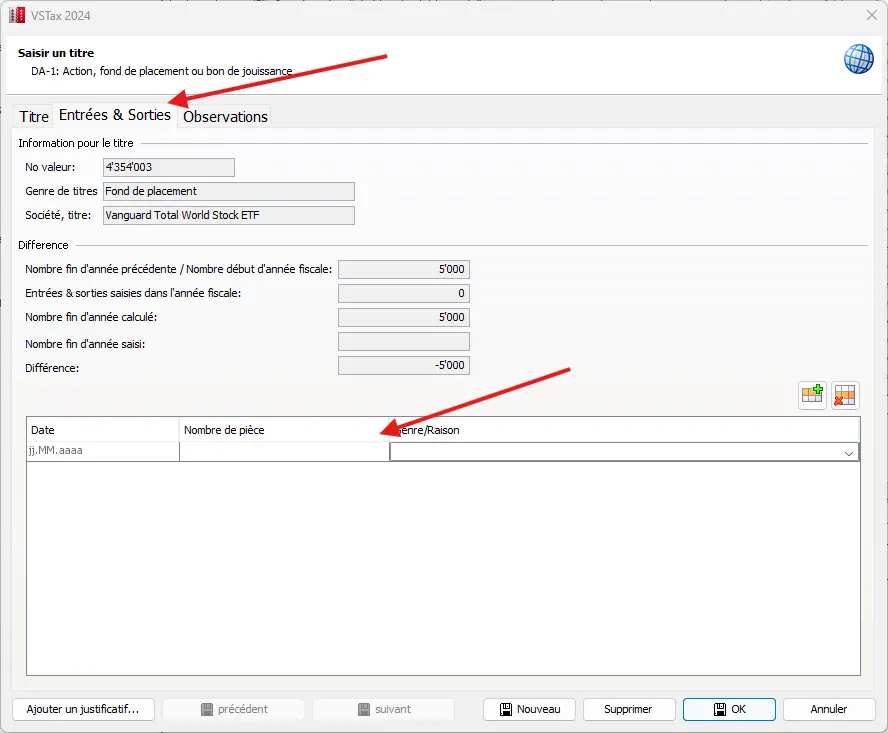Click the OK button
The width and height of the screenshot is (888, 733).
(x=729, y=709)
